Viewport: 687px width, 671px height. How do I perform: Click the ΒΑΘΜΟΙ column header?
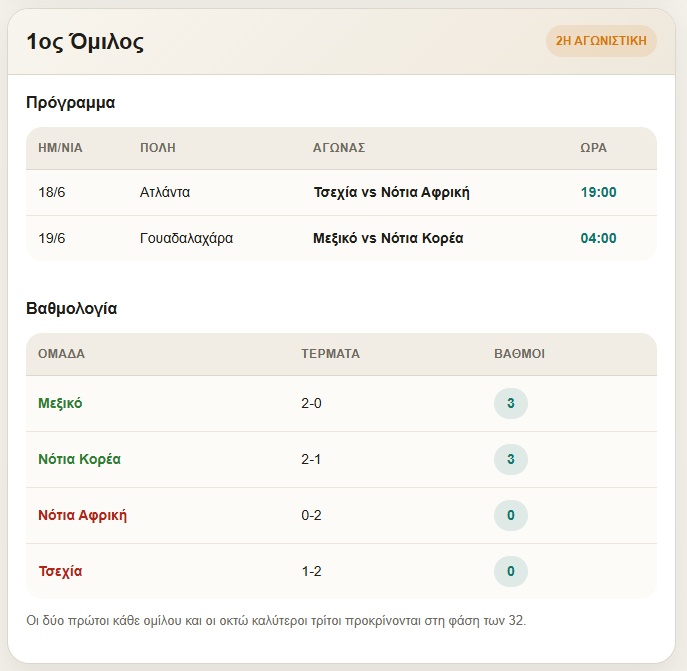pyautogui.click(x=520, y=354)
